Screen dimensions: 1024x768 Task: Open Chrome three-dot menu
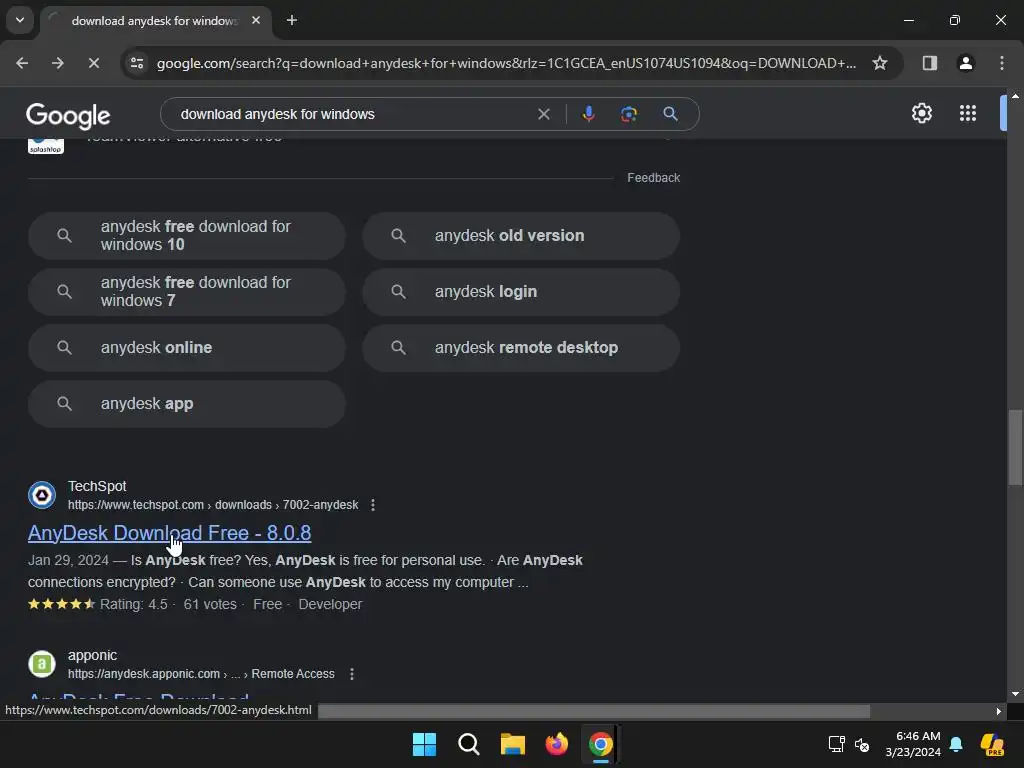click(x=1001, y=63)
